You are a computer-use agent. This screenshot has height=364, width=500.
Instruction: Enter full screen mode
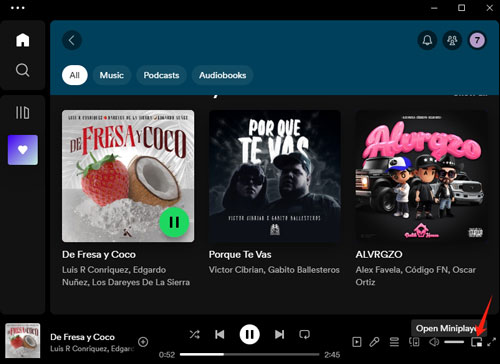[x=491, y=342]
